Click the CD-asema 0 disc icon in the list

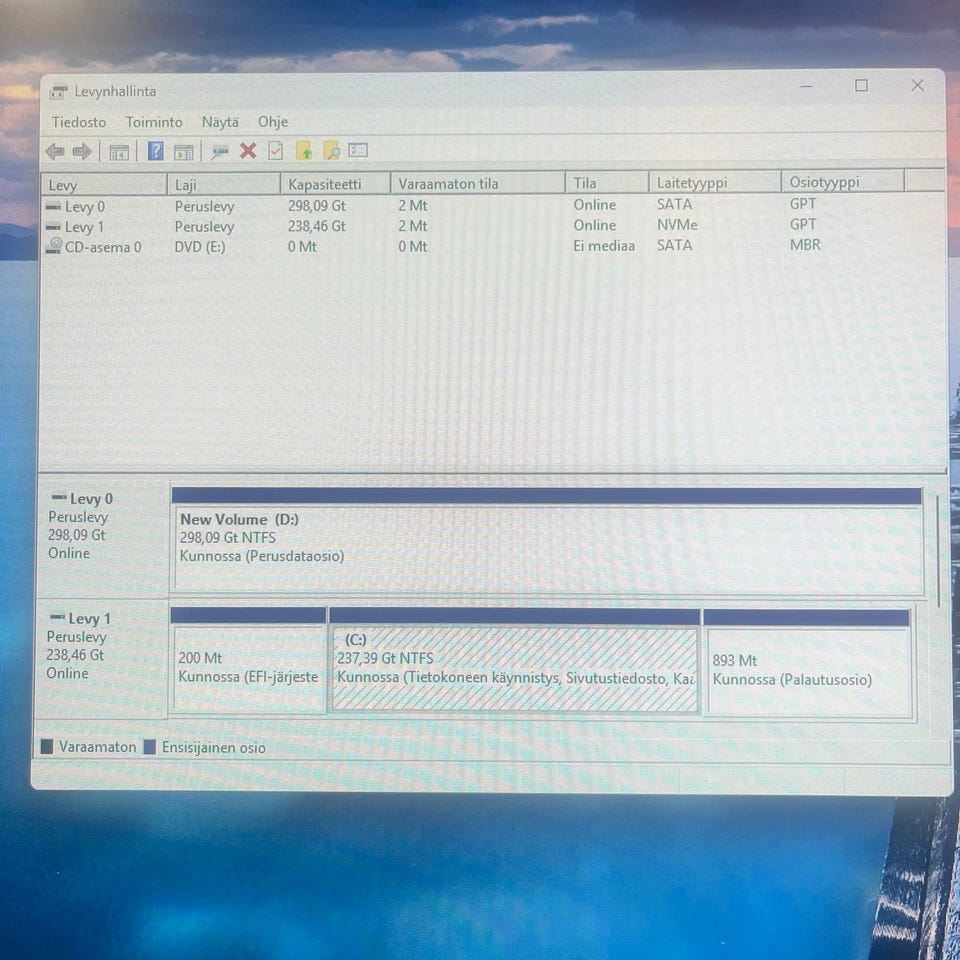point(54,246)
